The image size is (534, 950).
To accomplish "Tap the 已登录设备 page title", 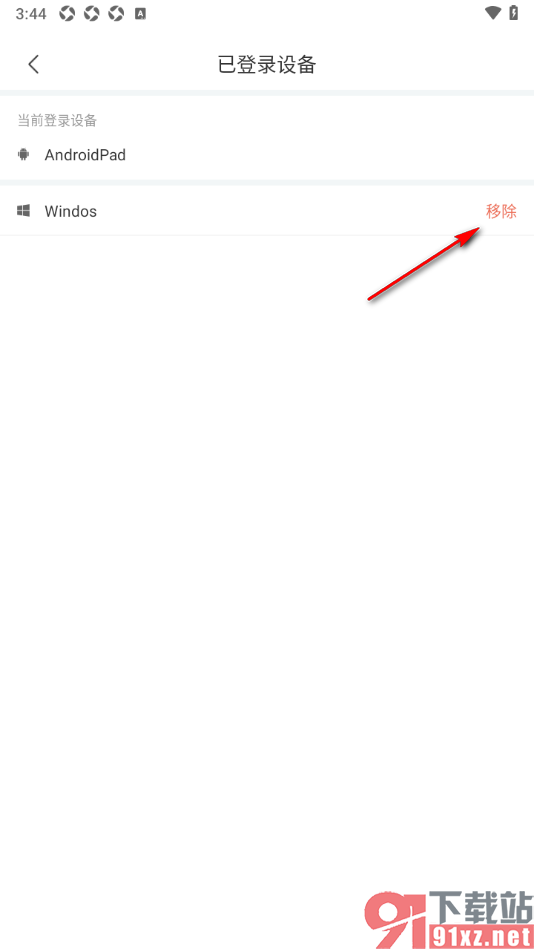I will click(x=267, y=64).
